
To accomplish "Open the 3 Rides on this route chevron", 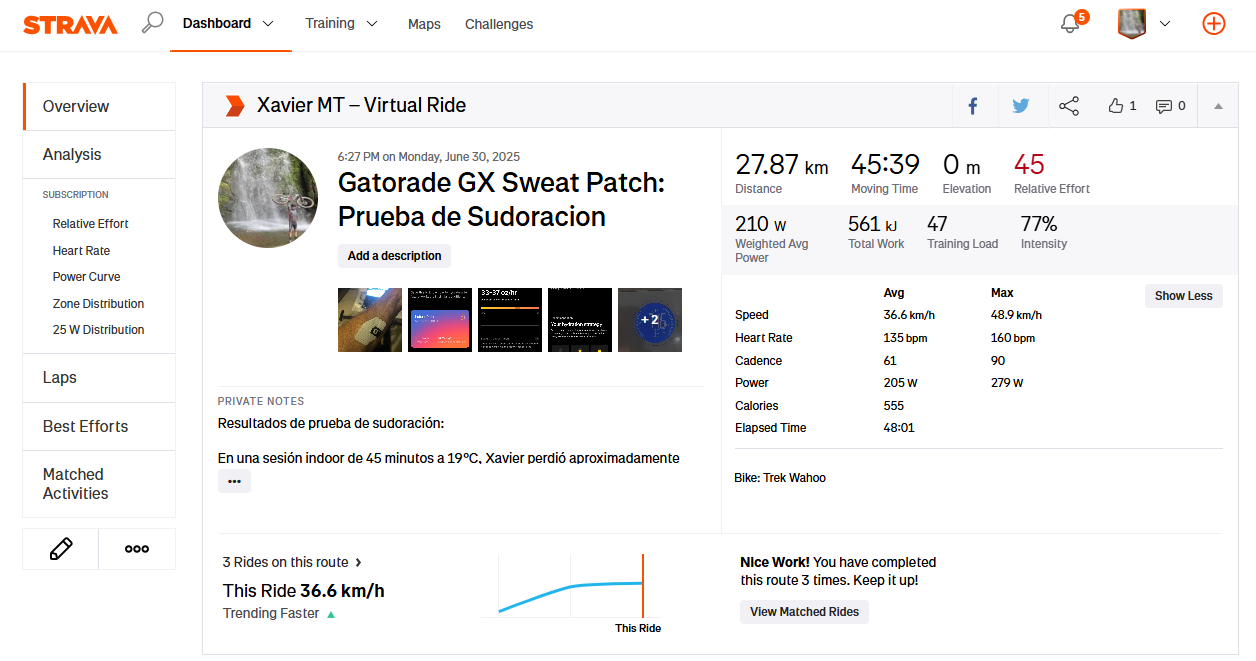I will [359, 562].
